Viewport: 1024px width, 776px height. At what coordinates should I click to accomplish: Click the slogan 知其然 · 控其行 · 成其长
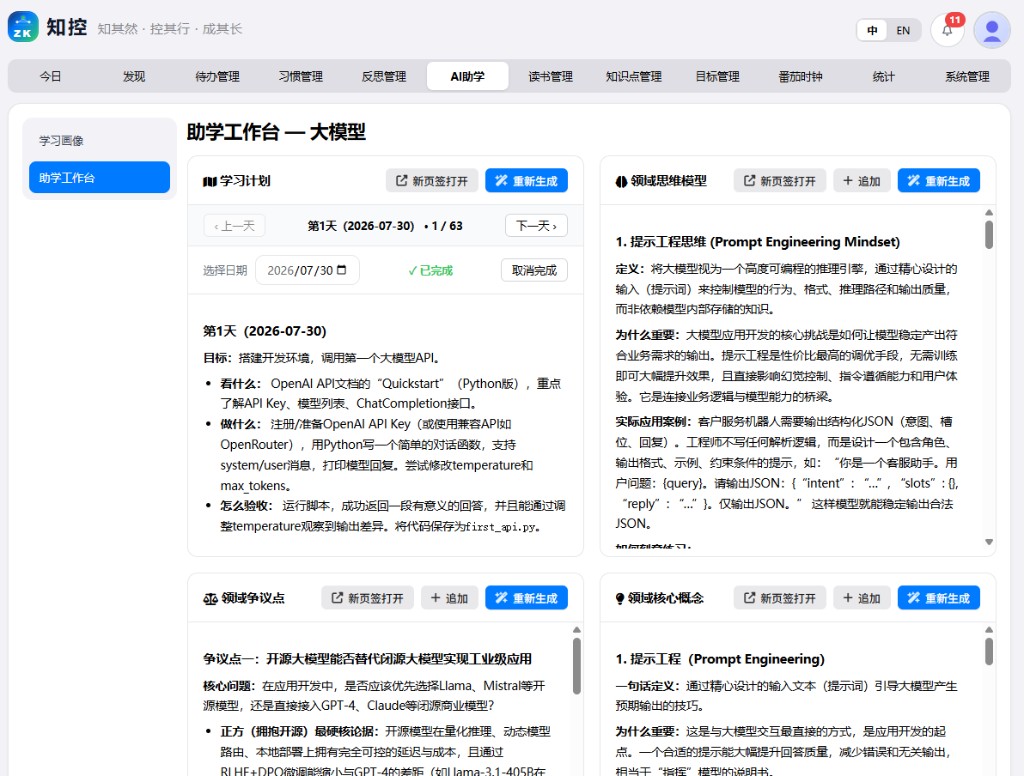pyautogui.click(x=170, y=29)
